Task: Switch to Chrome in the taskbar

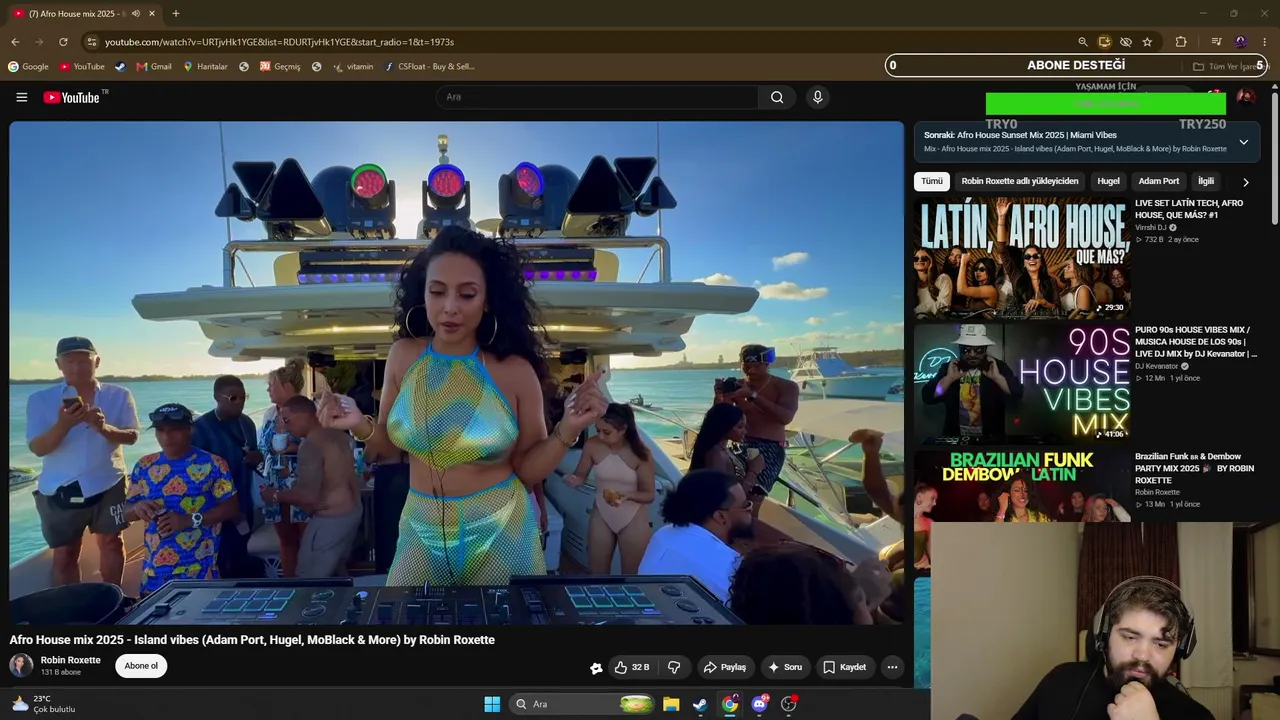Action: tap(730, 704)
